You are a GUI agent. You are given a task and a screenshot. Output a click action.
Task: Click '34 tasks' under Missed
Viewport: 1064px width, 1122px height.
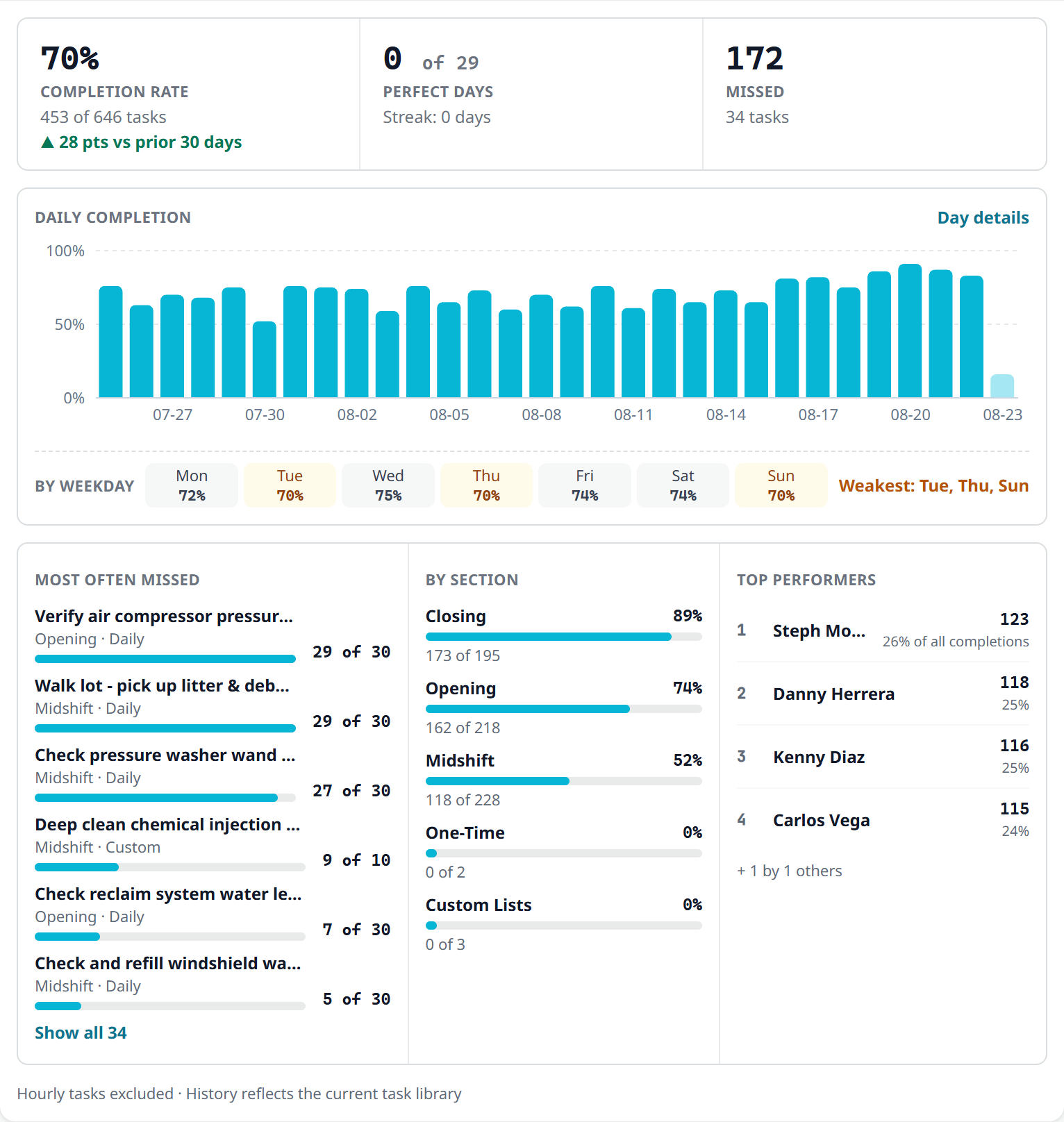coord(757,117)
